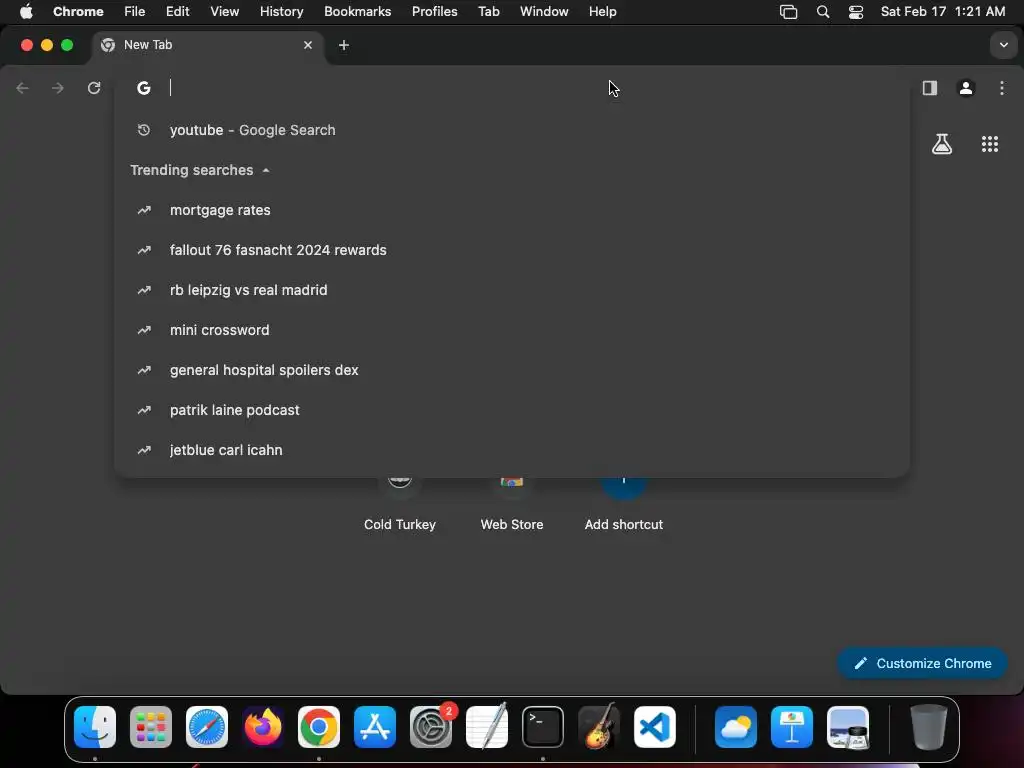Screen dimensions: 1024x768
Task: Open the tab search dropdown arrow
Action: click(1003, 45)
